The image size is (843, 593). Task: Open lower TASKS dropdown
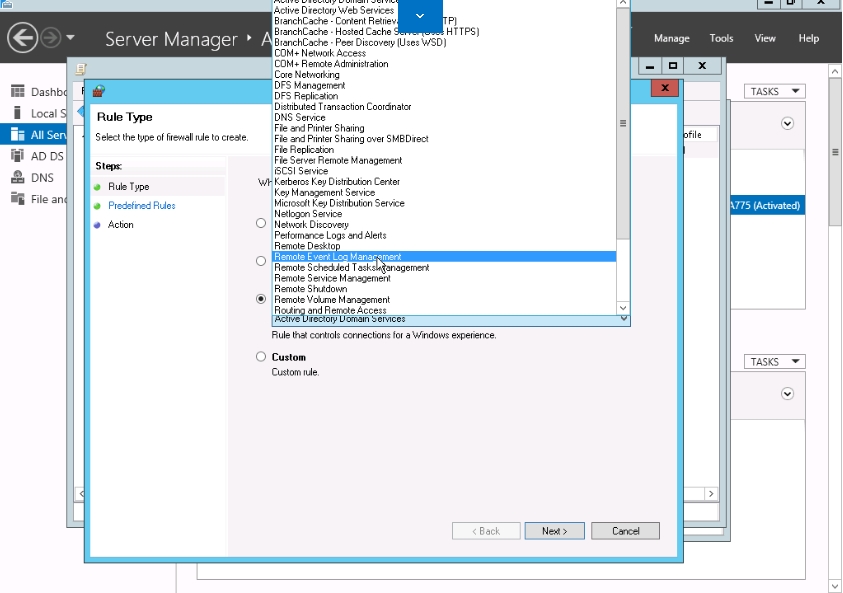(x=775, y=362)
